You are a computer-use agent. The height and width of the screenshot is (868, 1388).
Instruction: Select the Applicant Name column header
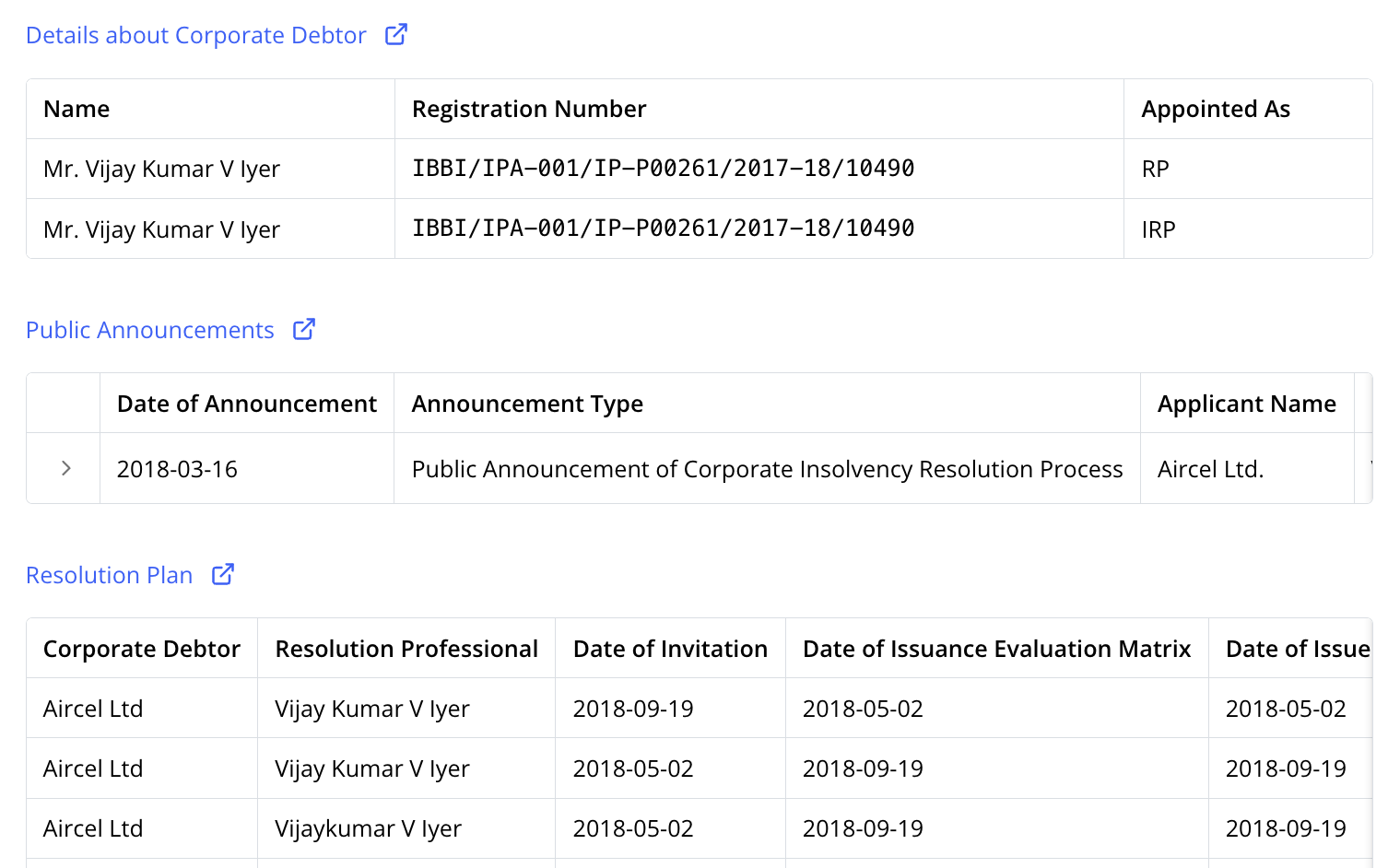(x=1247, y=404)
